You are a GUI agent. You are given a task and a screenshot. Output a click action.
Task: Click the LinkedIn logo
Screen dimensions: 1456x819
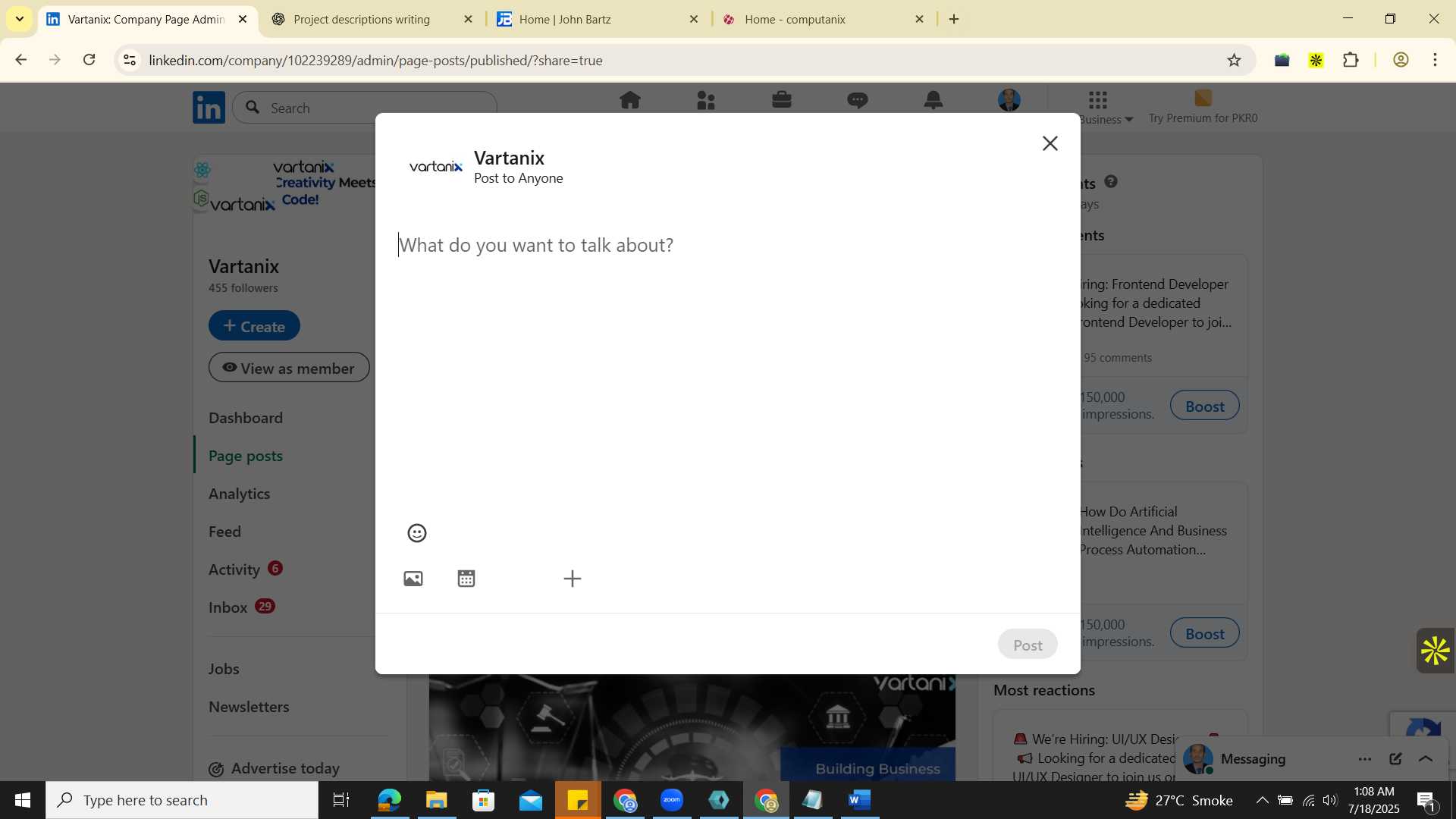pyautogui.click(x=209, y=107)
